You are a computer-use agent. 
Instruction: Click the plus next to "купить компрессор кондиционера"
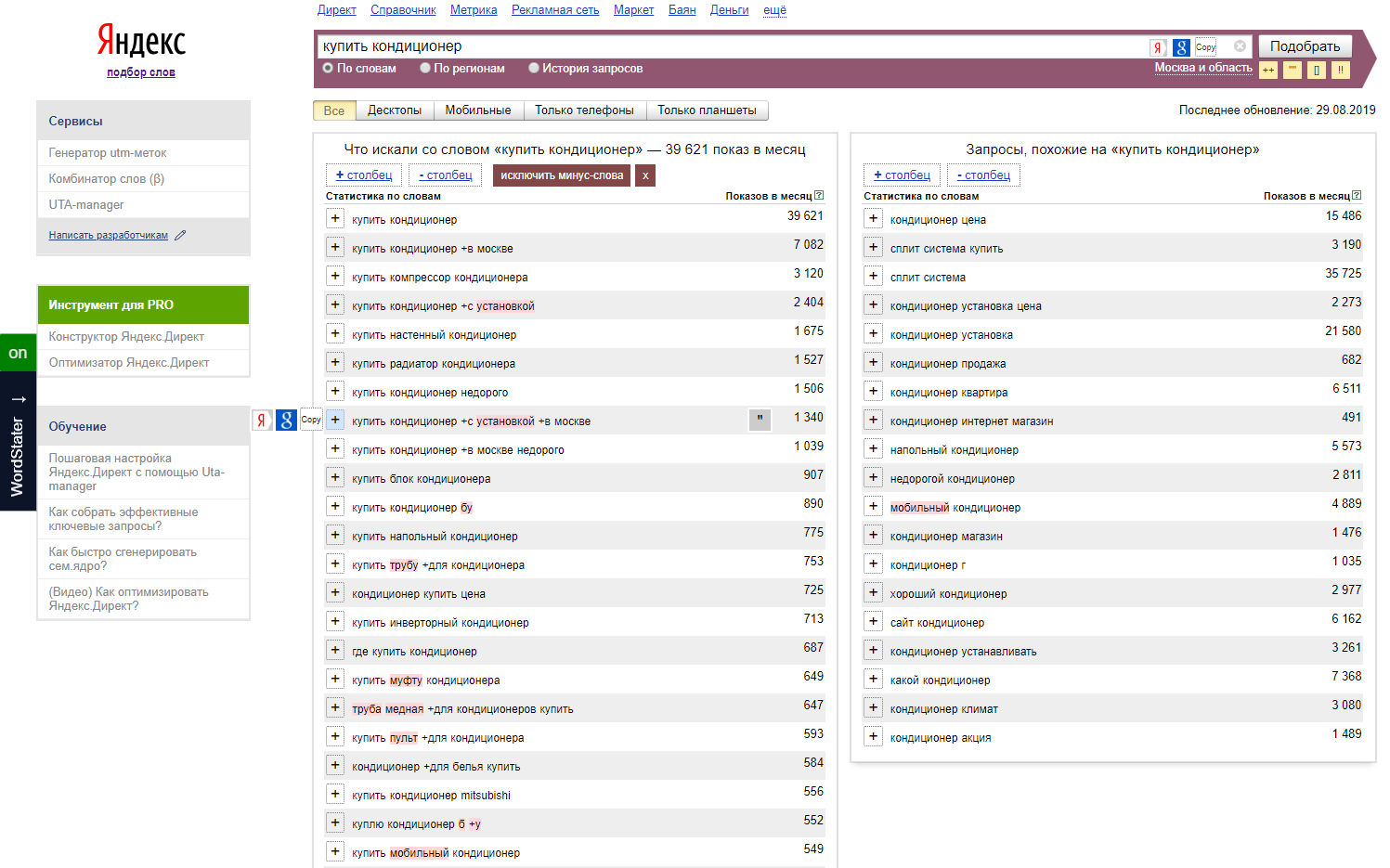335,276
